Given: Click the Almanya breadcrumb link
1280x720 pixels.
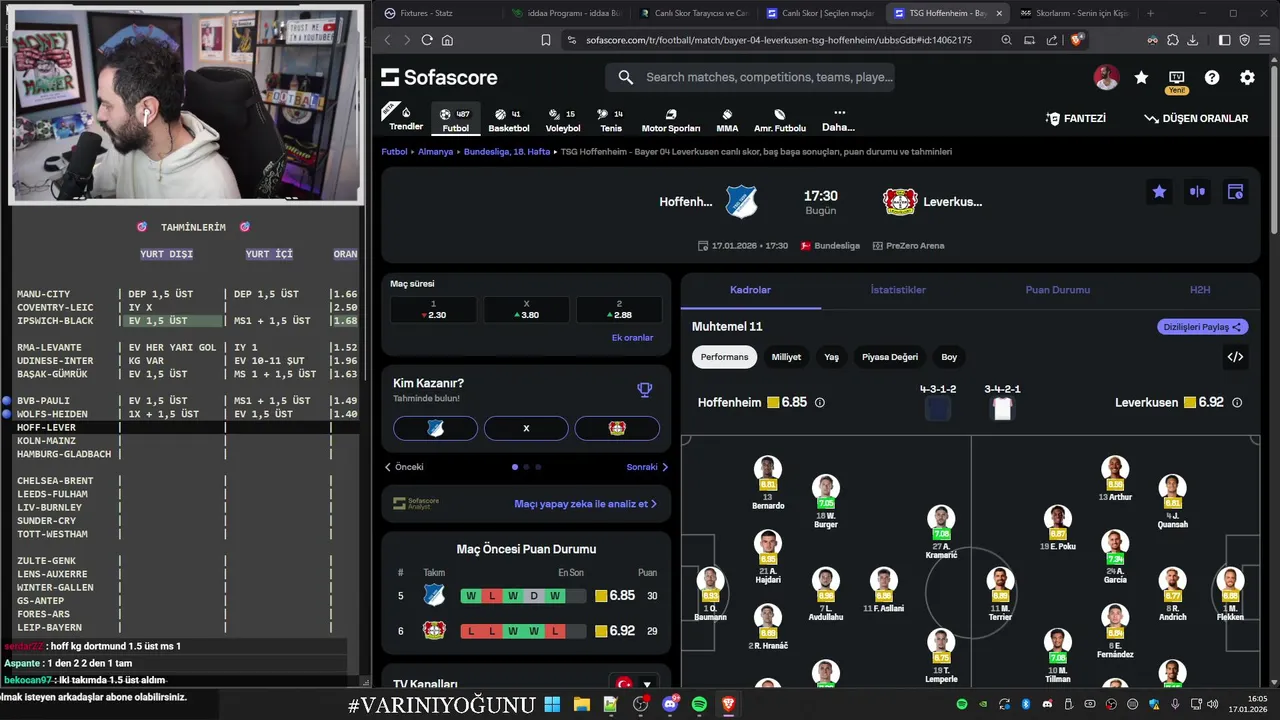Looking at the screenshot, I should coord(435,152).
